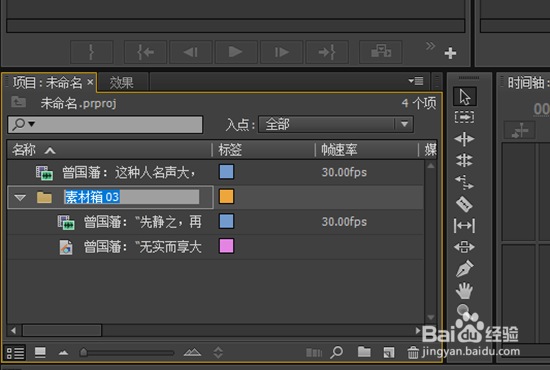Select the Slide tool

tap(464, 247)
